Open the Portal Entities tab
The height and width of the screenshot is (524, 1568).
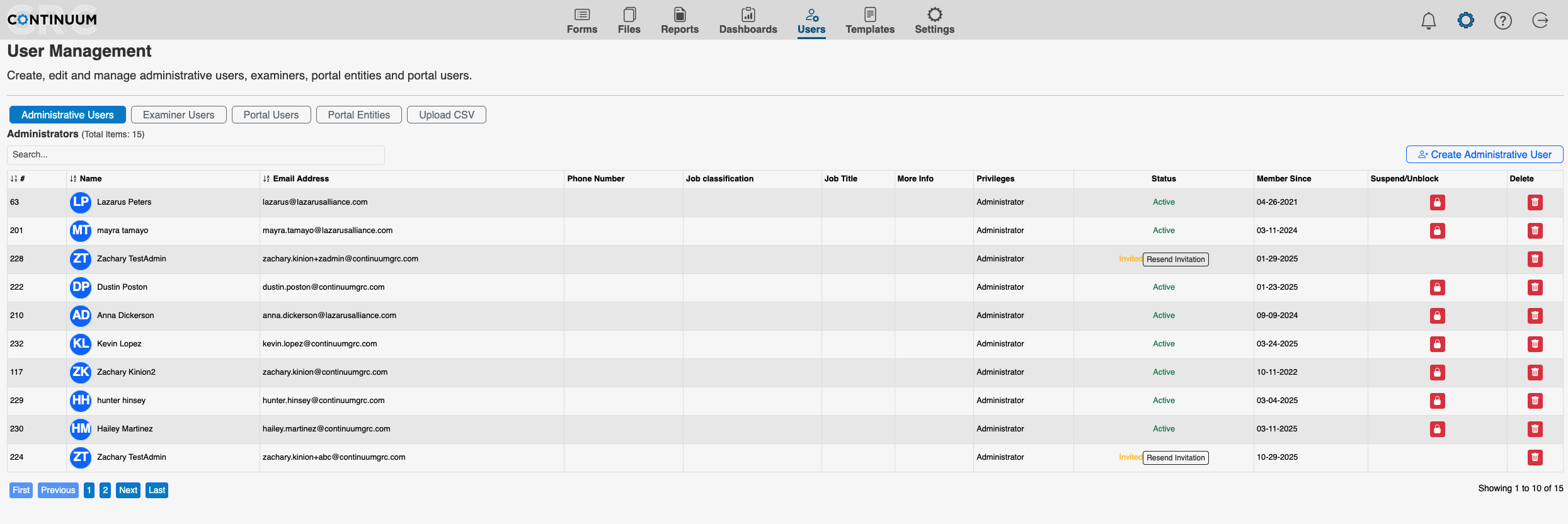(358, 115)
